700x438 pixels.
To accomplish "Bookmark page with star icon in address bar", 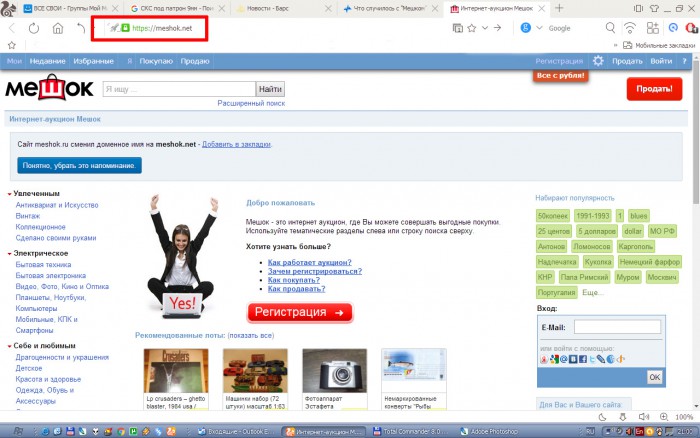I will click(471, 28).
